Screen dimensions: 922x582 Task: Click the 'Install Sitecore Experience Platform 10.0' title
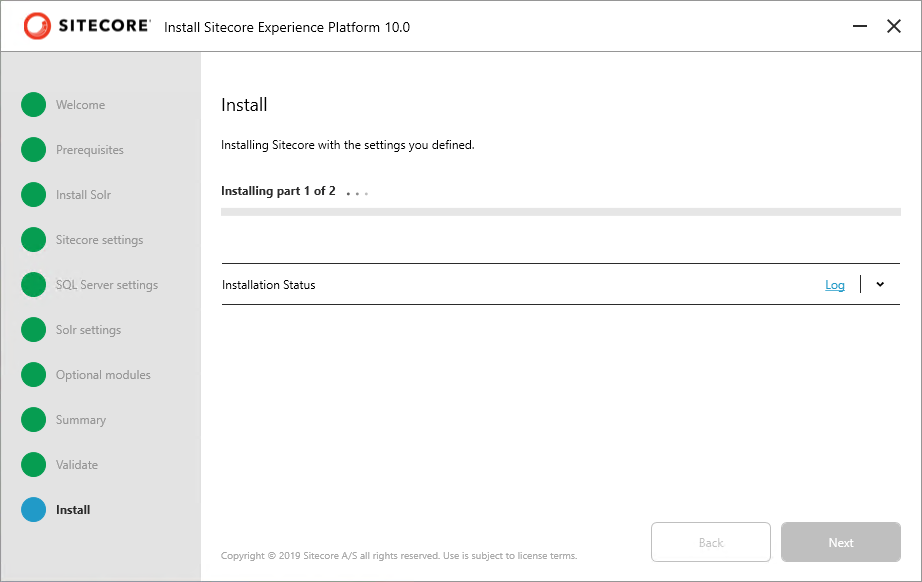(x=287, y=28)
